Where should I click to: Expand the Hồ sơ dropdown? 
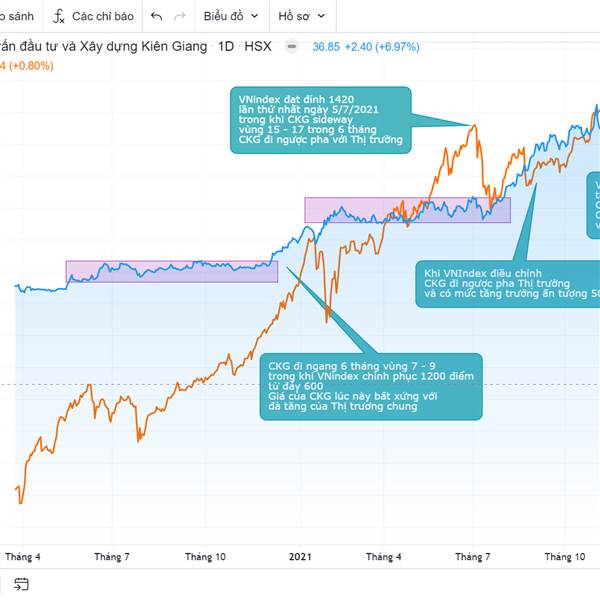pyautogui.click(x=300, y=17)
